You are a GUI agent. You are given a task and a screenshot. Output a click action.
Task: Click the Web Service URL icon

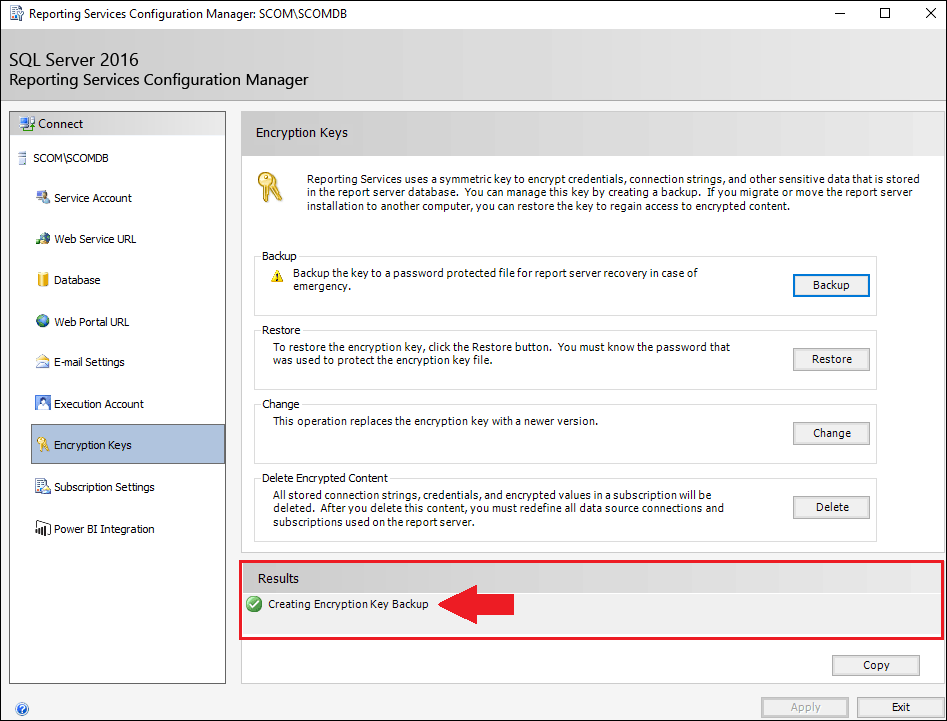42,239
